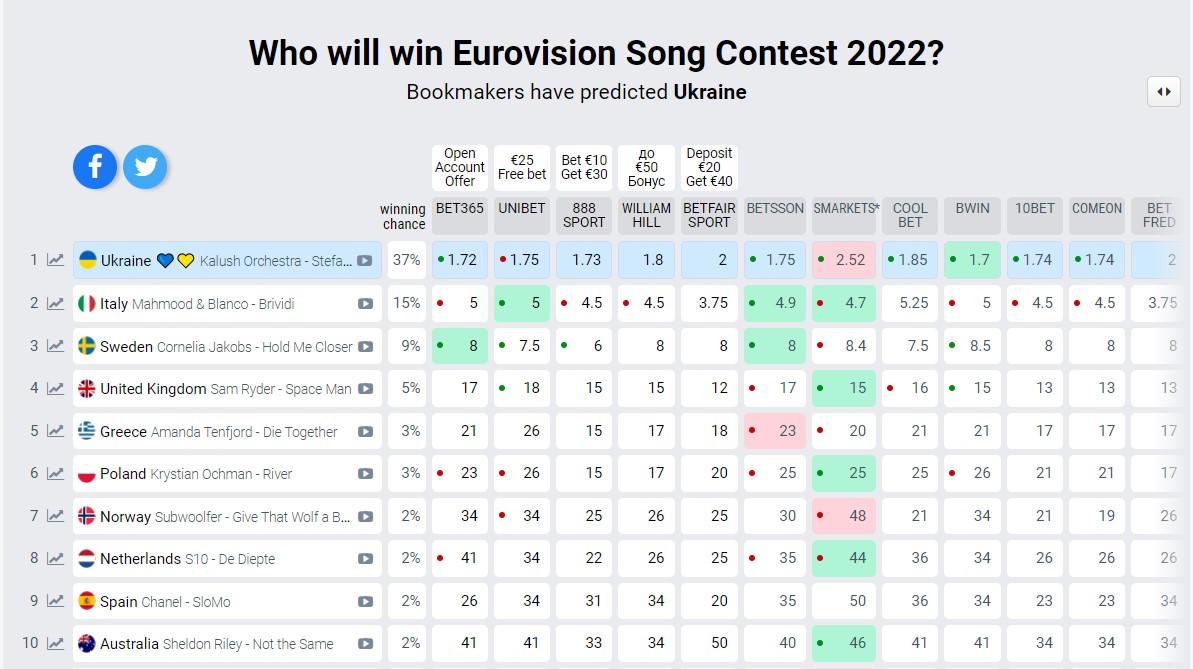Click Sweden's green BET365 odds of 8
1193x669 pixels.
point(460,346)
